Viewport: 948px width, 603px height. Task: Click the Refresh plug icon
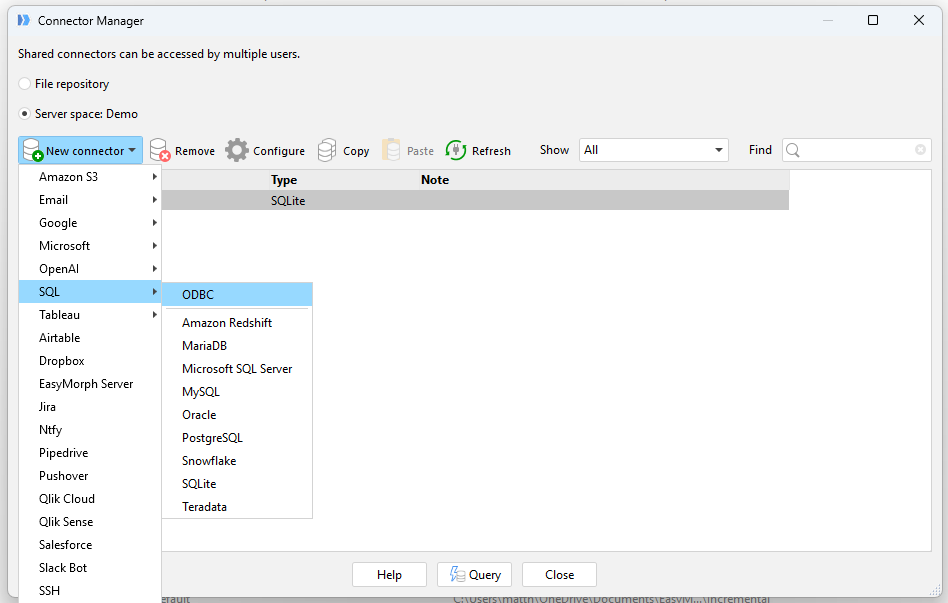(456, 151)
